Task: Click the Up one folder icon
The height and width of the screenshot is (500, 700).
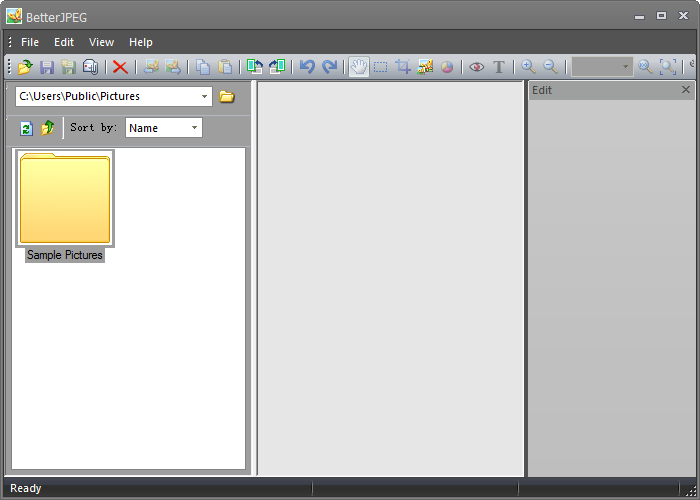Action: tap(48, 128)
